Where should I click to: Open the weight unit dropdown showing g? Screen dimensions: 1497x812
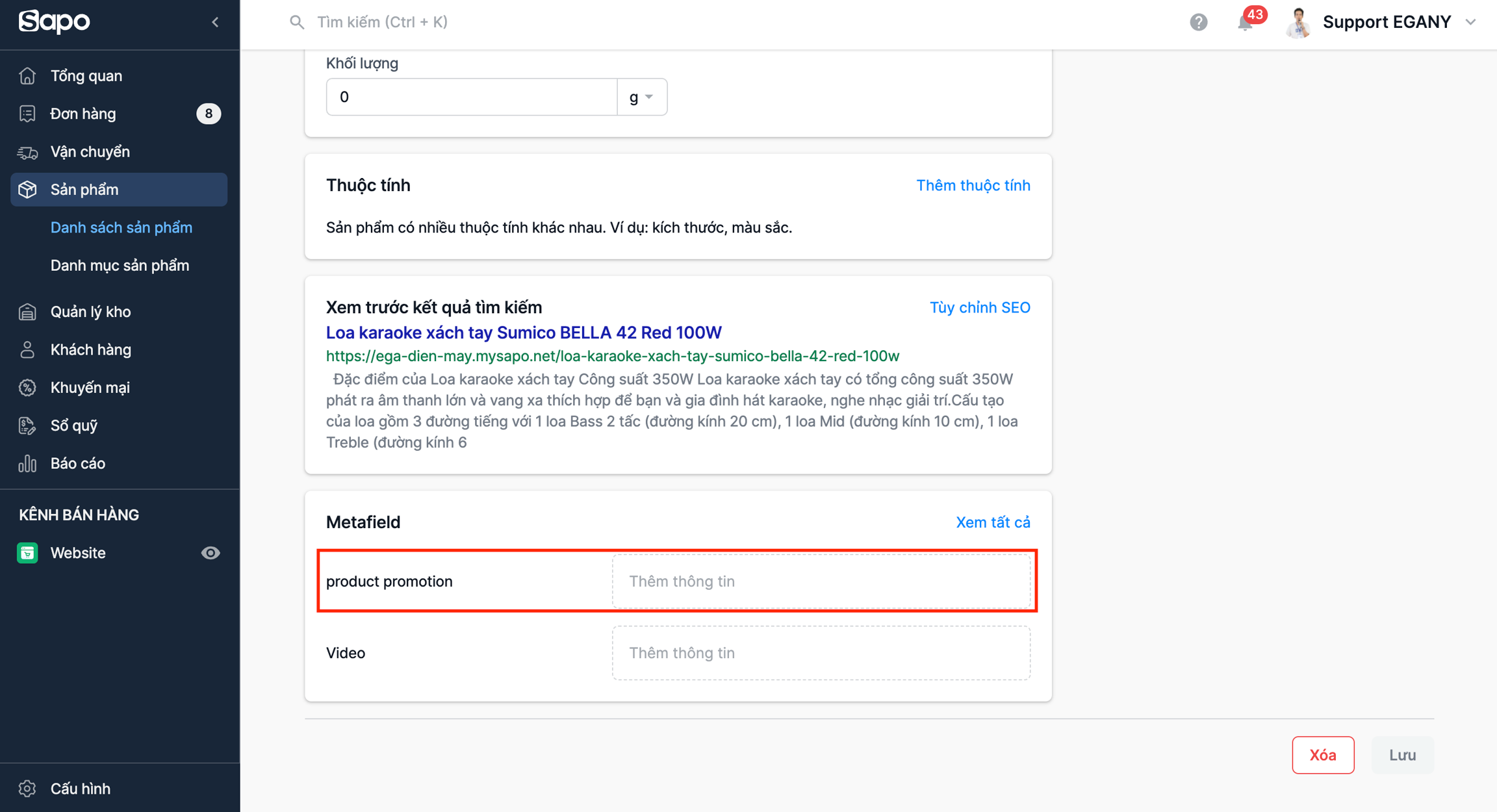[x=641, y=97]
